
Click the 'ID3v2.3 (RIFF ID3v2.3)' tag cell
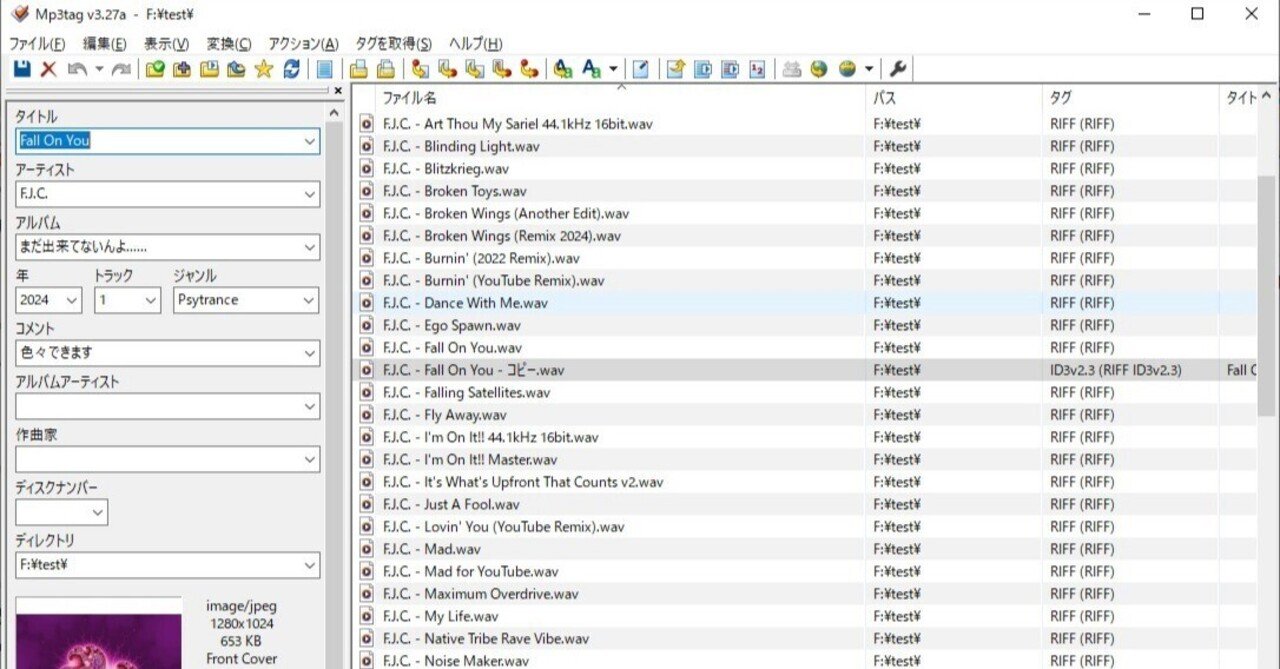(x=1115, y=370)
